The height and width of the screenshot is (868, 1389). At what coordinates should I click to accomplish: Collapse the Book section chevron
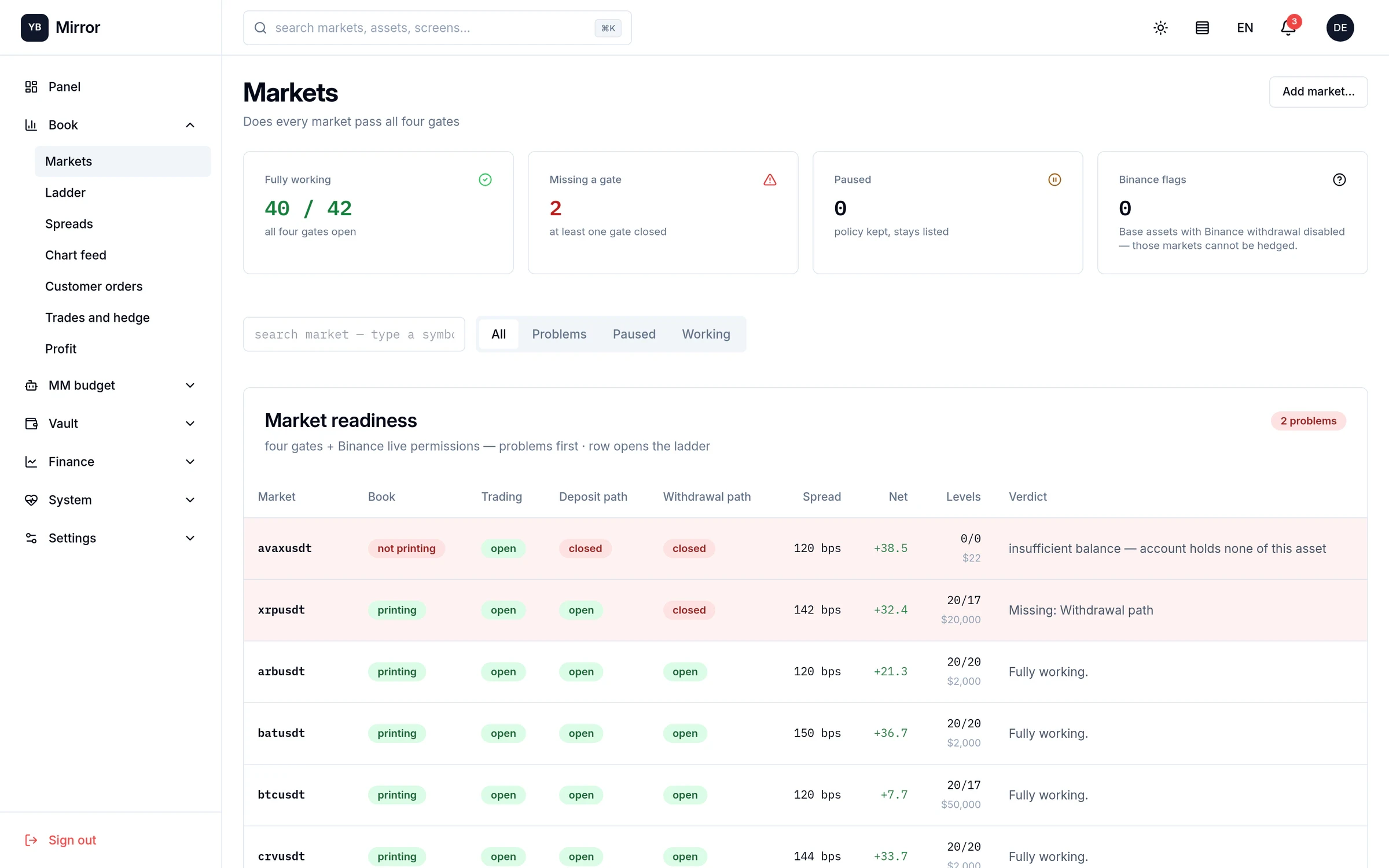coord(190,125)
